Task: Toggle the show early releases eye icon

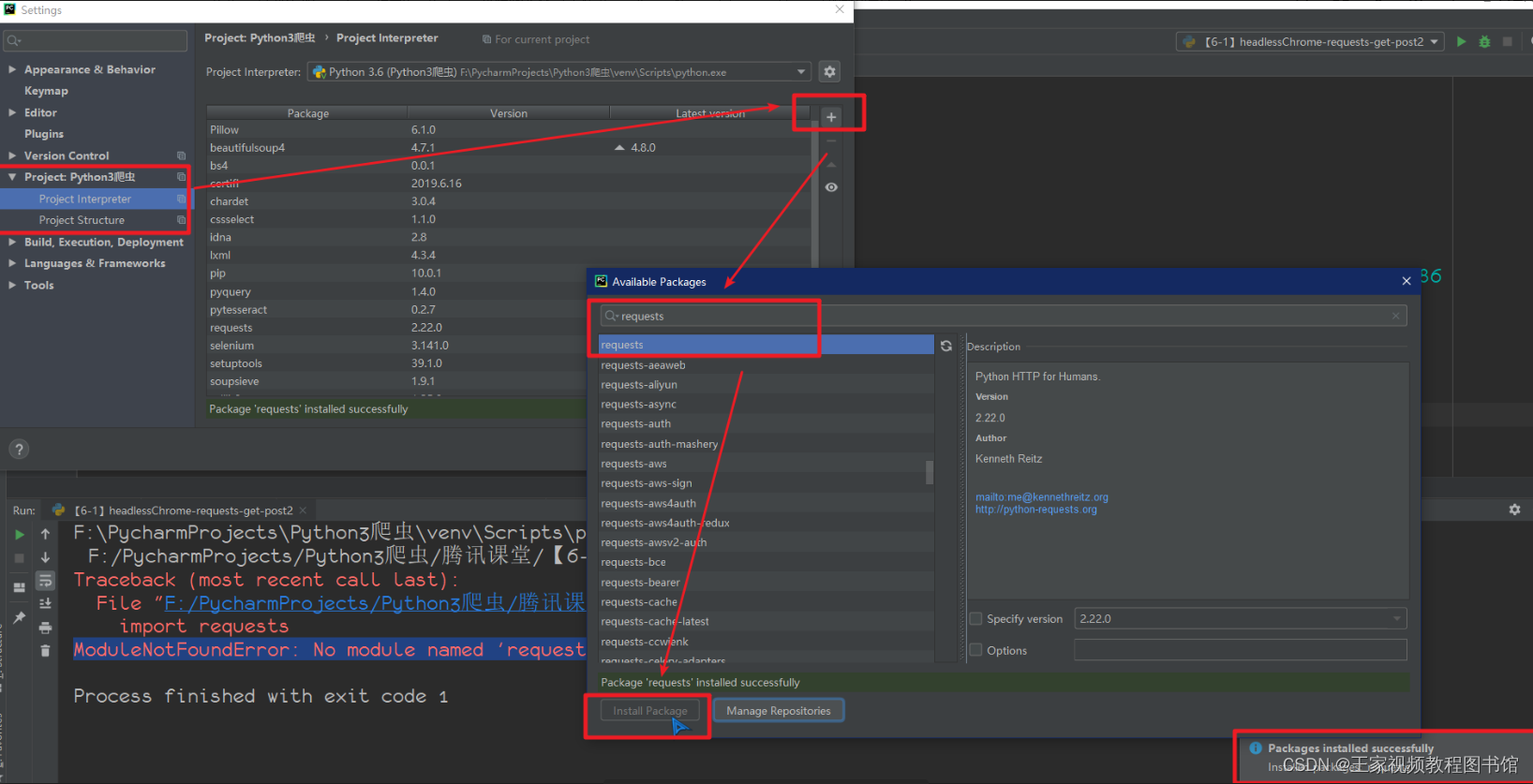Action: 831,187
